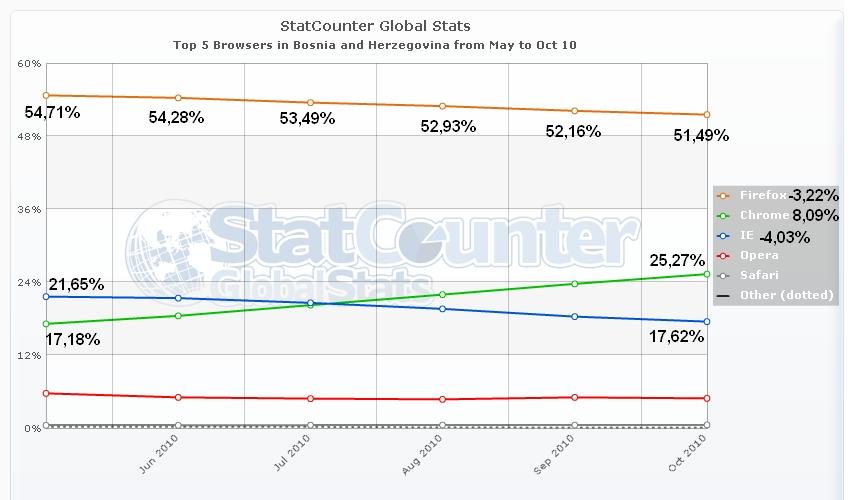Image resolution: width=854 pixels, height=500 pixels.
Task: Click the Firefox legend marker icon
Action: [x=723, y=196]
